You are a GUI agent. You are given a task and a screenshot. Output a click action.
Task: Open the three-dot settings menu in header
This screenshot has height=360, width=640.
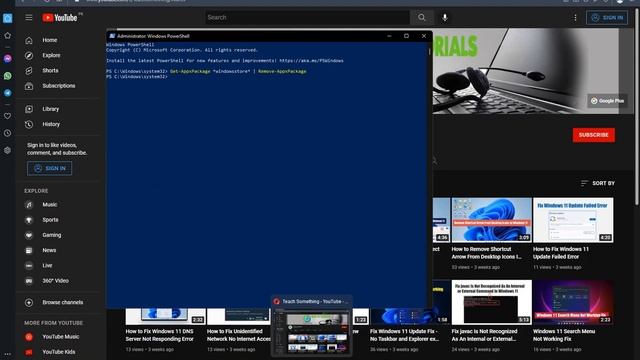(575, 18)
